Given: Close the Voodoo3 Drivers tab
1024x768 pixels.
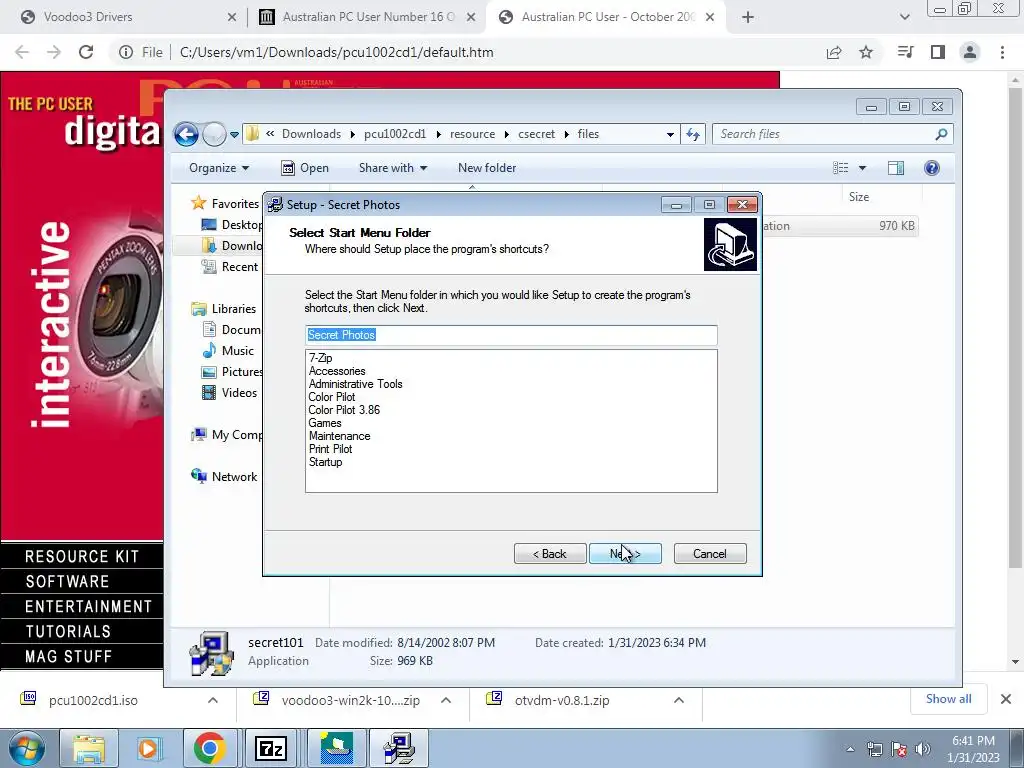Looking at the screenshot, I should click(x=231, y=17).
